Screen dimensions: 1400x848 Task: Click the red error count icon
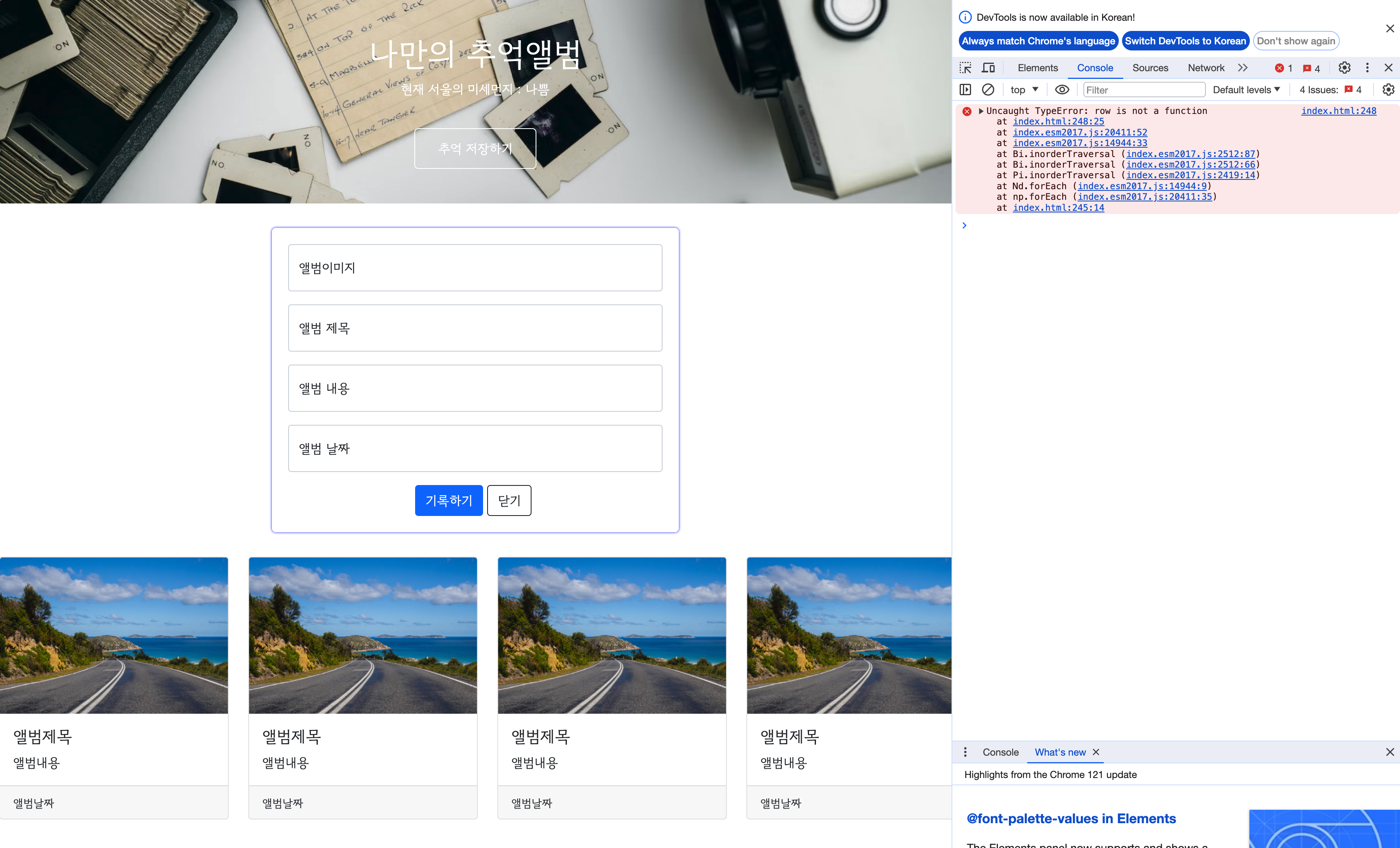point(1280,68)
